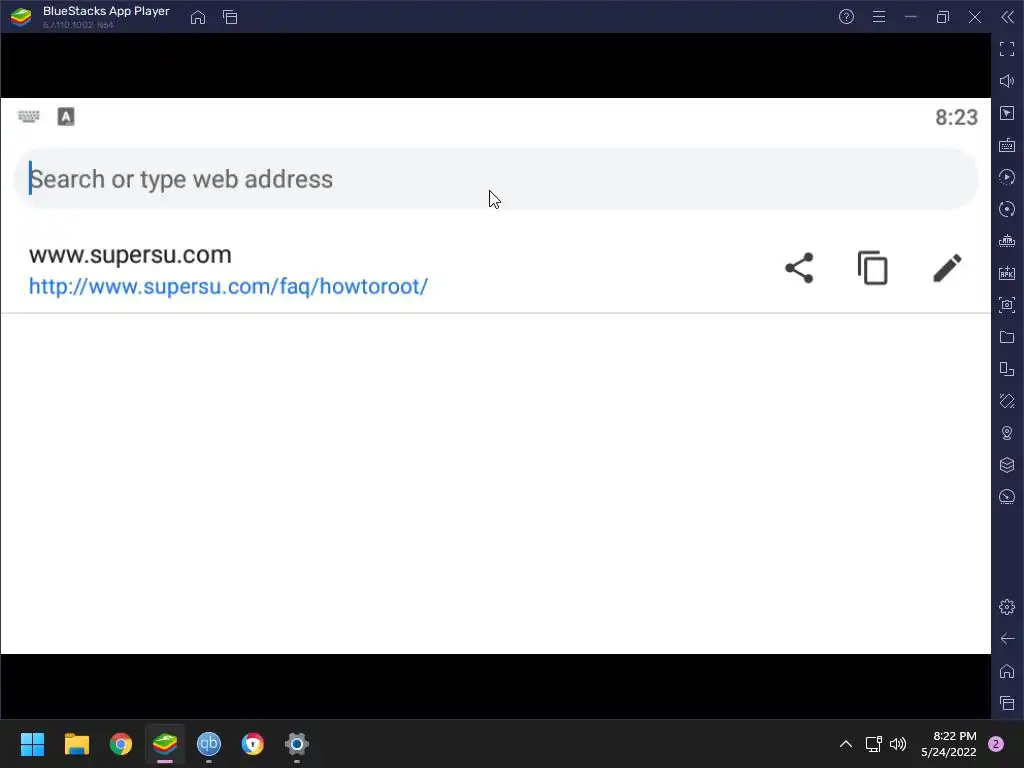Open the BlueStacks hamburger menu

[879, 17]
